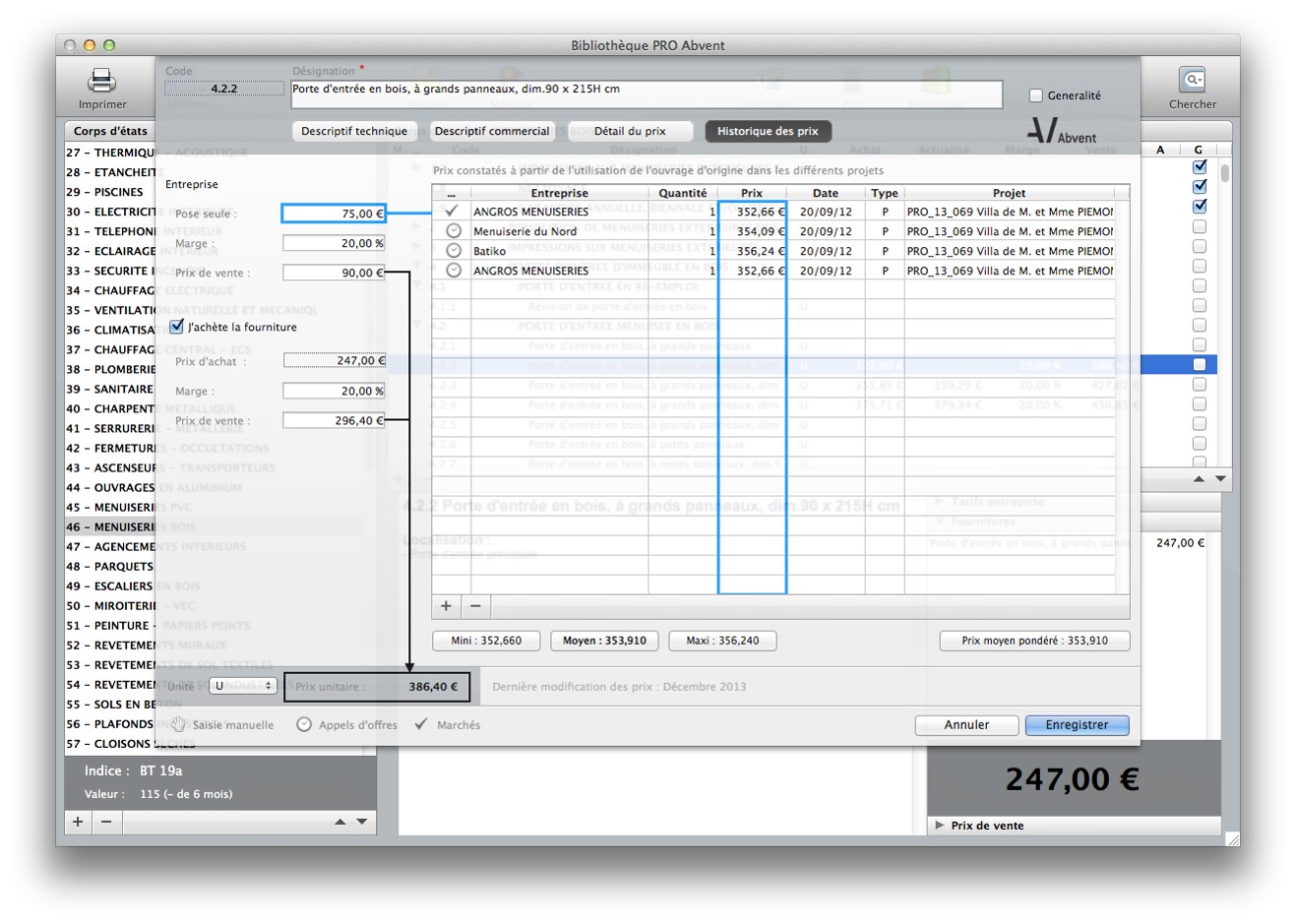This screenshot has width=1296, height=924.
Task: Click the Corps d'états list header
Action: click(x=110, y=131)
